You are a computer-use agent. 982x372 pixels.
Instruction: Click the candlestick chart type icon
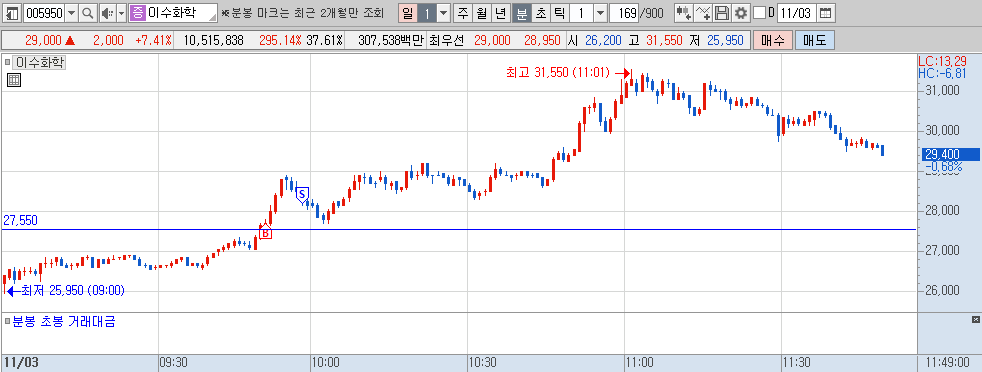pos(683,13)
